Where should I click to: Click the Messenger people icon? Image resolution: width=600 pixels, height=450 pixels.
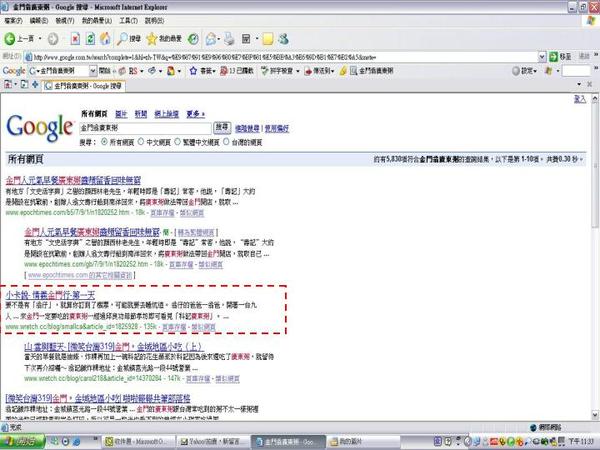point(284,39)
